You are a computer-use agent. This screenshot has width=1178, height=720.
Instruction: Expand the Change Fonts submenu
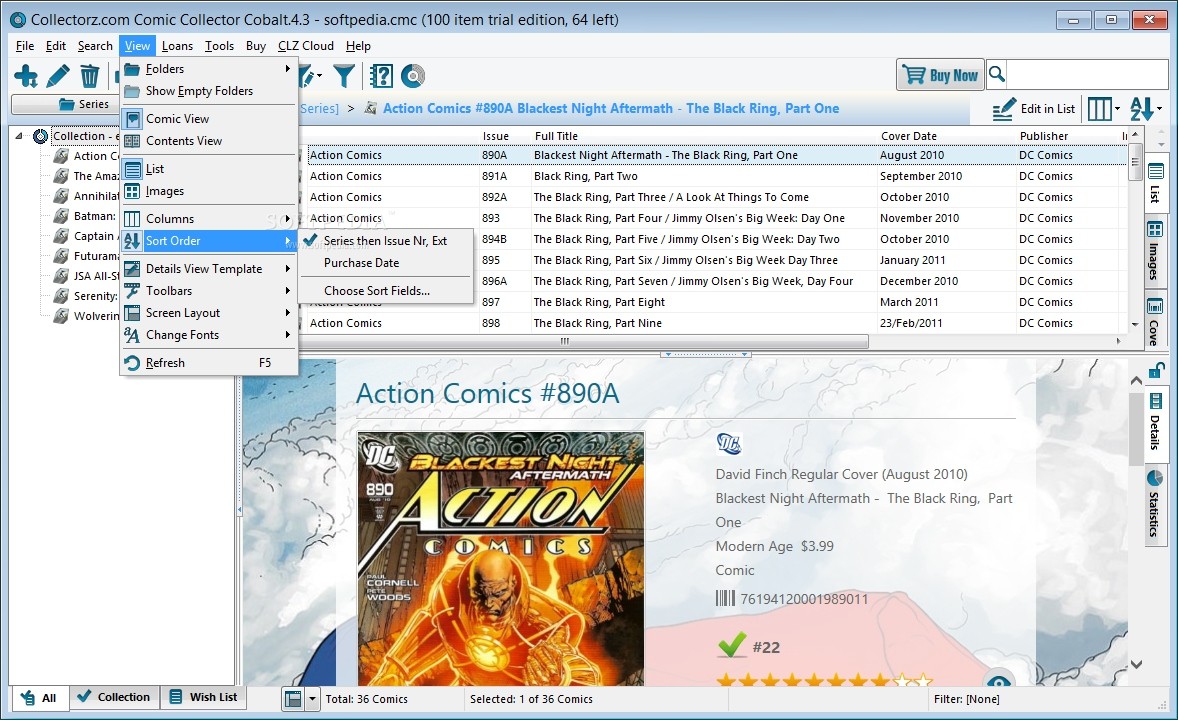[x=209, y=335]
